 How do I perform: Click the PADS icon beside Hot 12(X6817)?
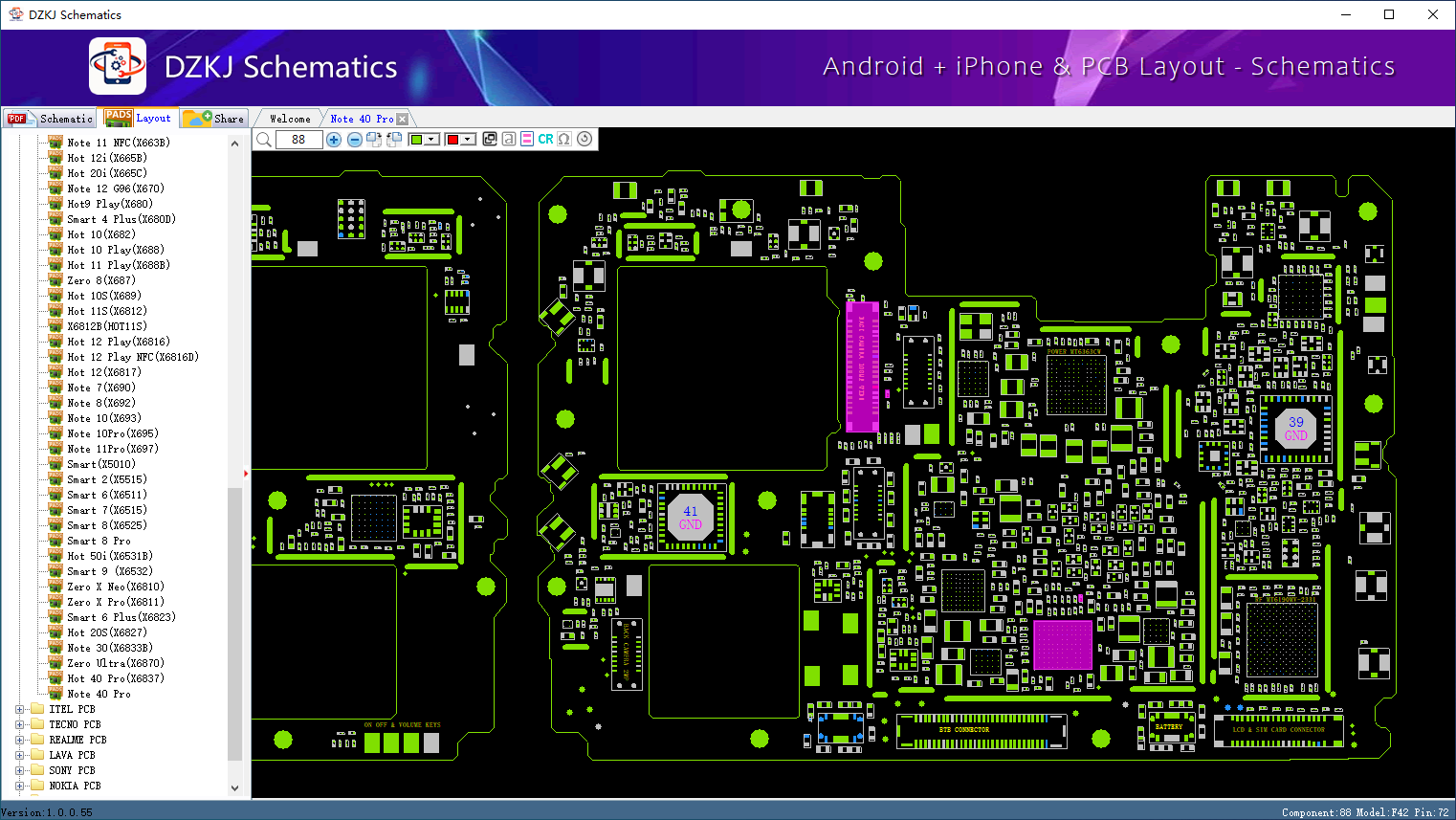coord(55,372)
